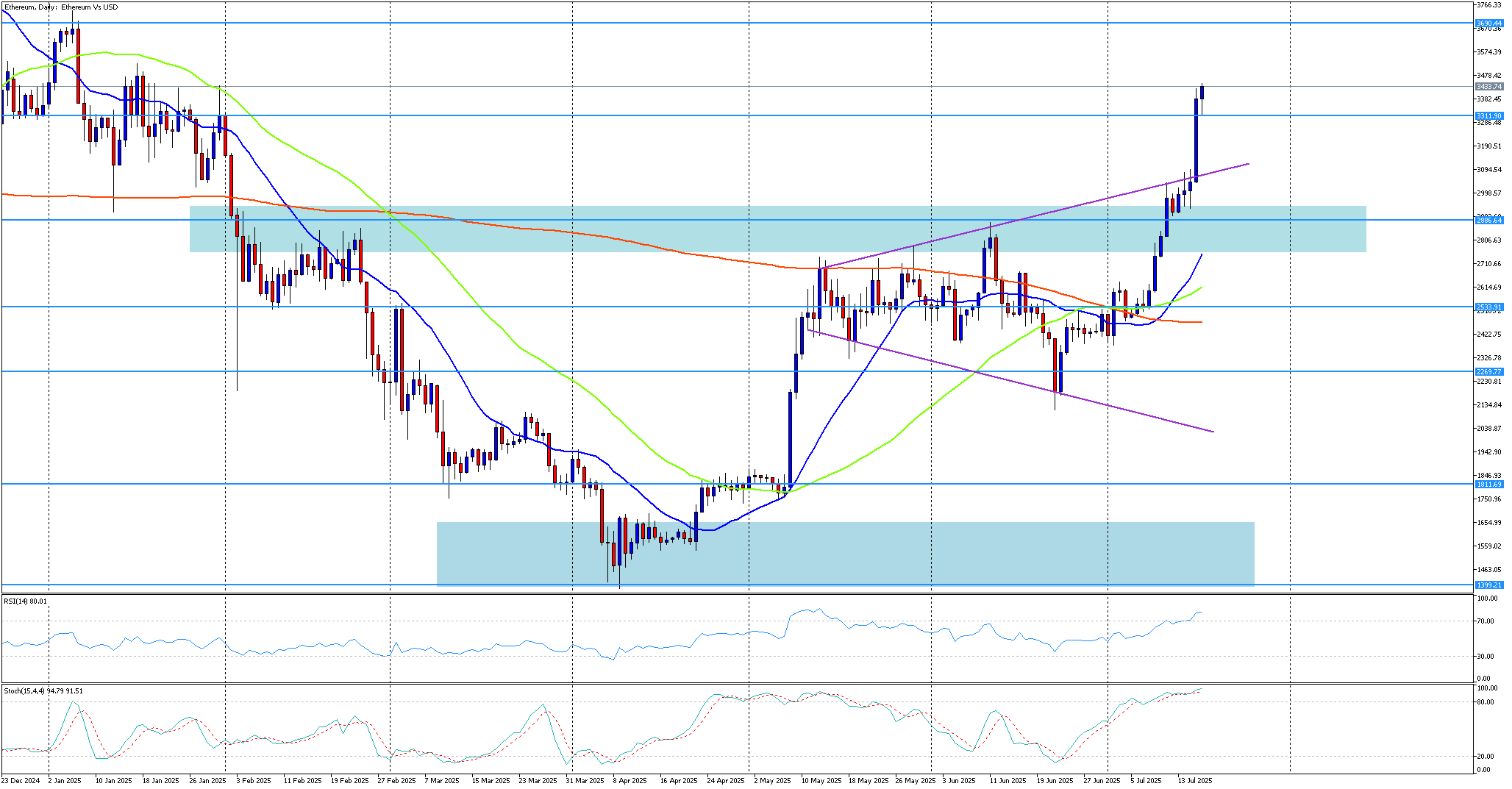This screenshot has height=789, width=1512.
Task: Click the 2269.77 highlighted price level tag
Action: click(1489, 372)
